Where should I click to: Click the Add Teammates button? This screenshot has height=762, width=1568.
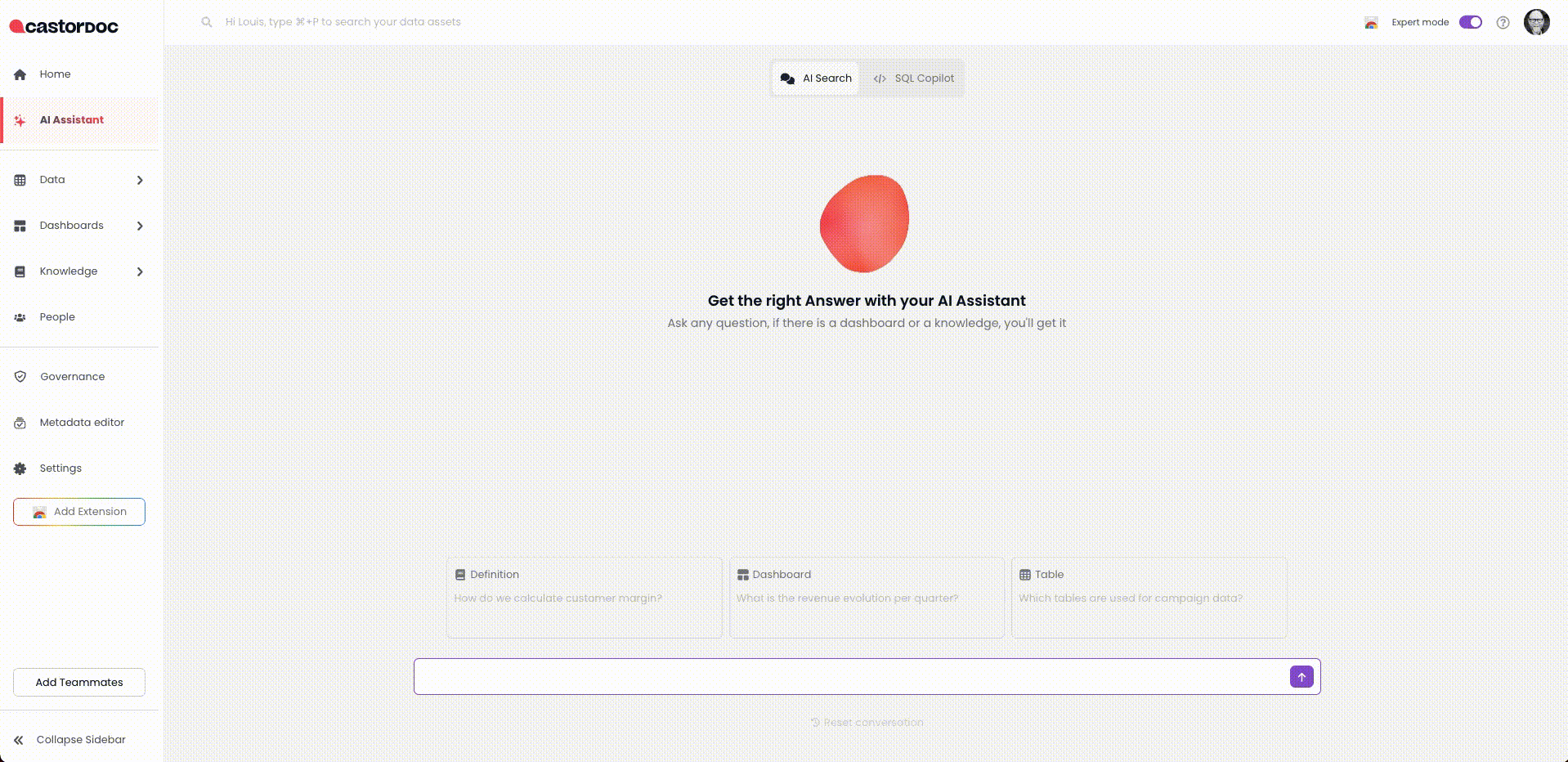[x=79, y=683]
